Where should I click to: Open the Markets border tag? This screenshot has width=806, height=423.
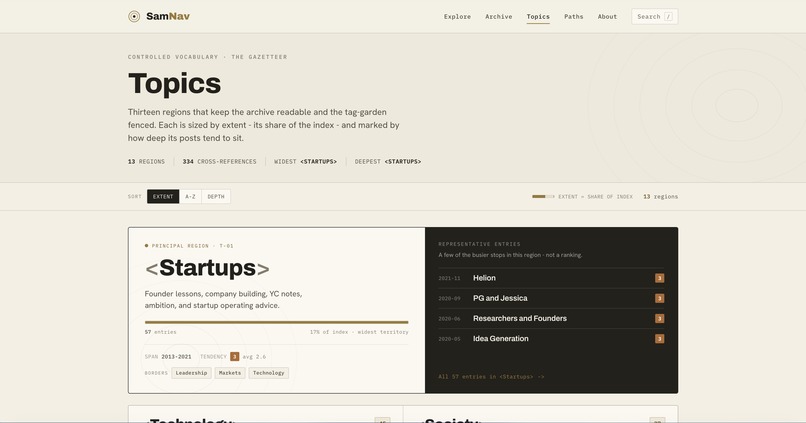coord(230,373)
